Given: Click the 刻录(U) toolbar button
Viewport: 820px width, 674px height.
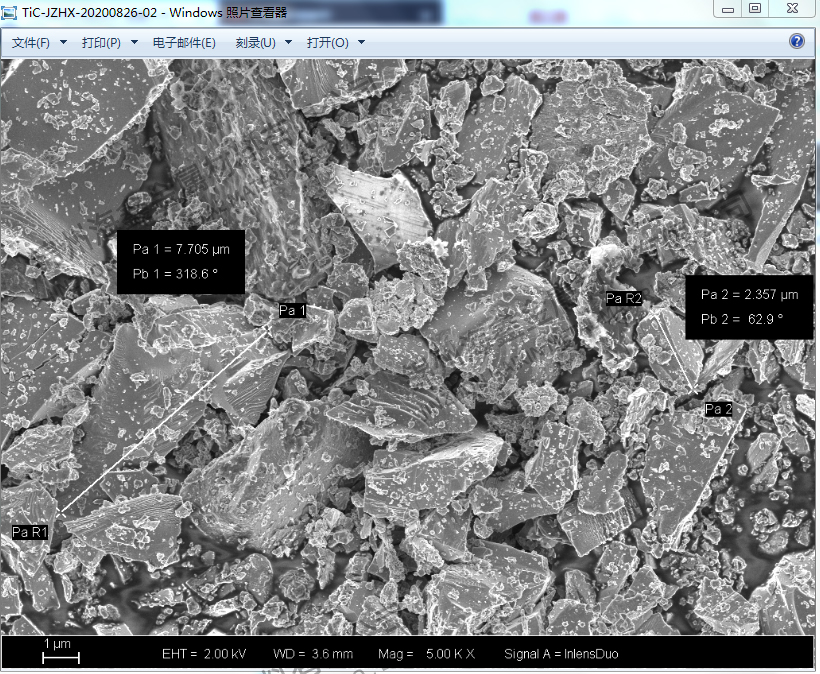Looking at the screenshot, I should click(256, 43).
